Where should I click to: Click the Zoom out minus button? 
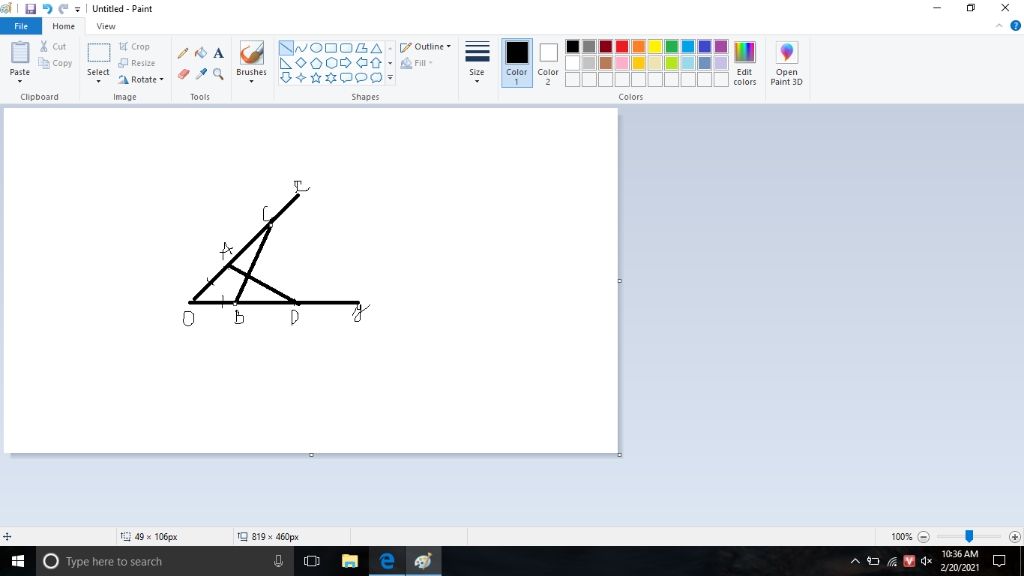coord(923,537)
